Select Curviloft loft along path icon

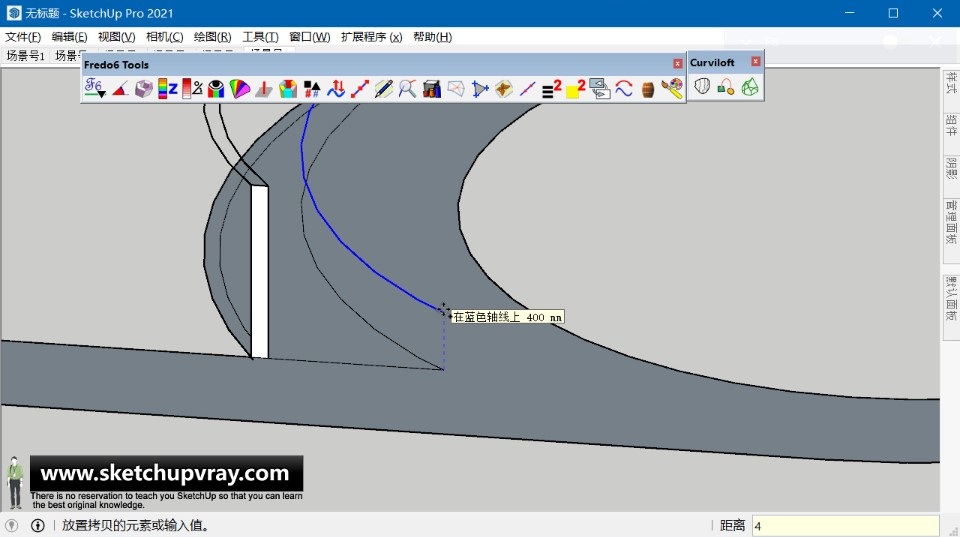point(726,87)
